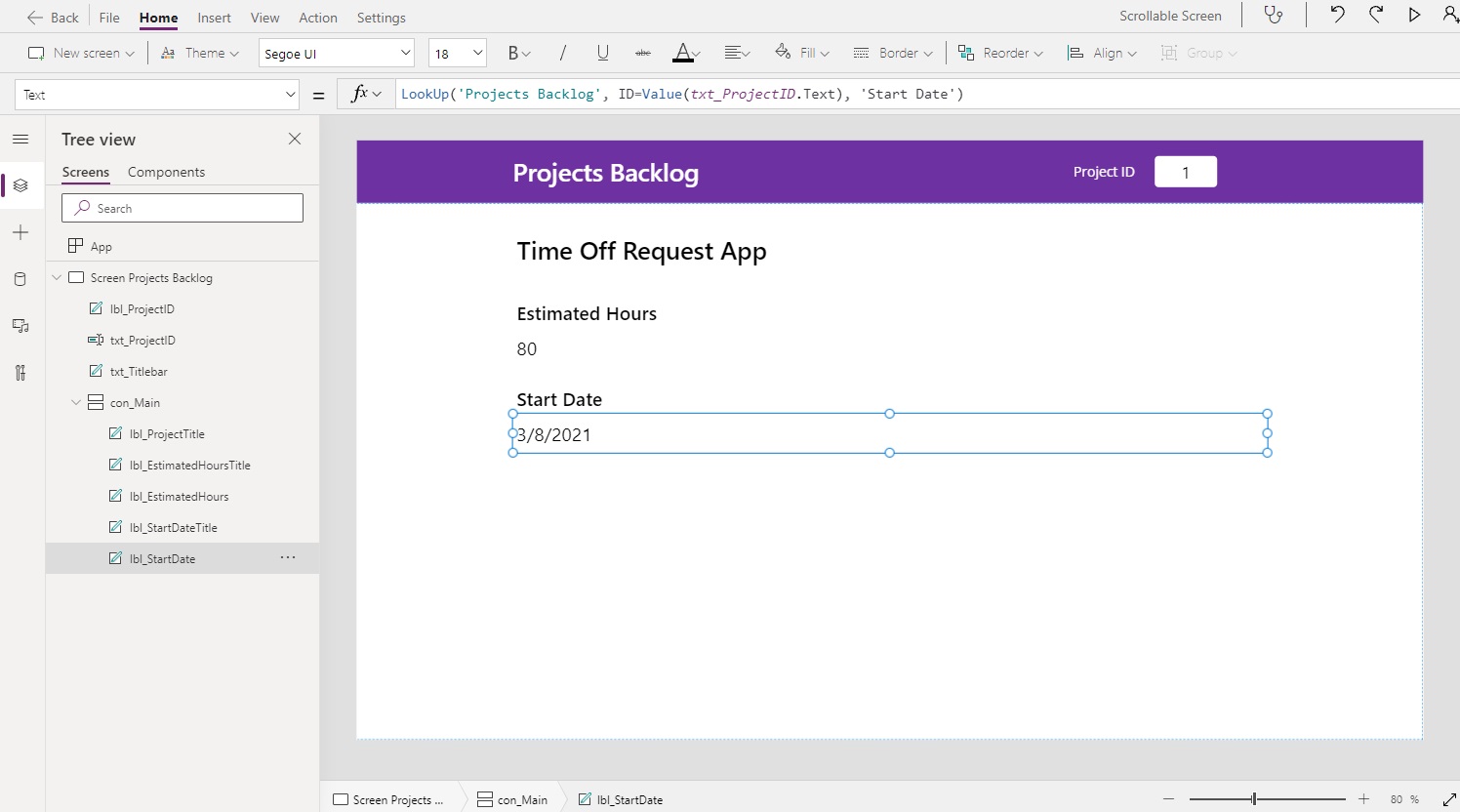Toggle strikethrough formatting
1460x812 pixels.
[642, 53]
